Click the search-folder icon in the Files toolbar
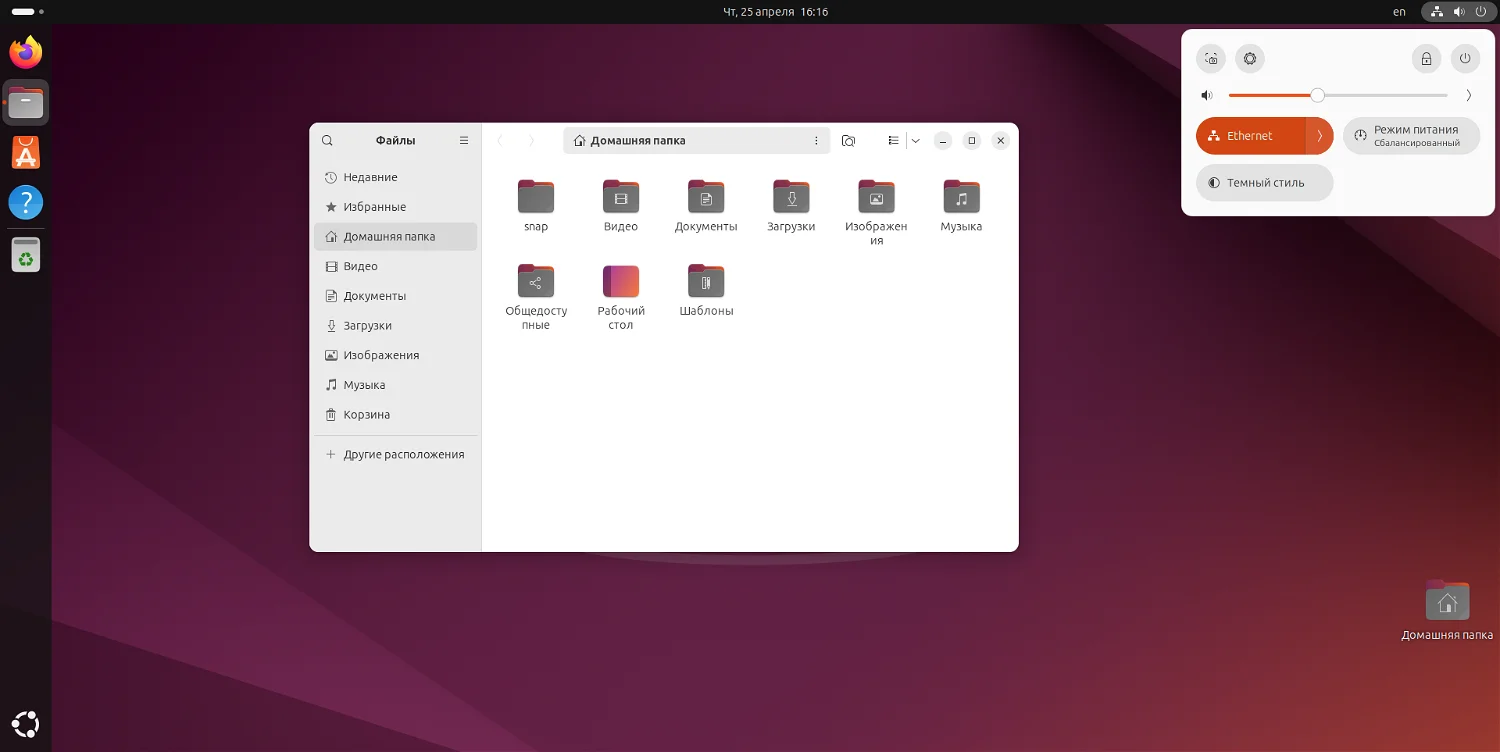 pos(848,141)
